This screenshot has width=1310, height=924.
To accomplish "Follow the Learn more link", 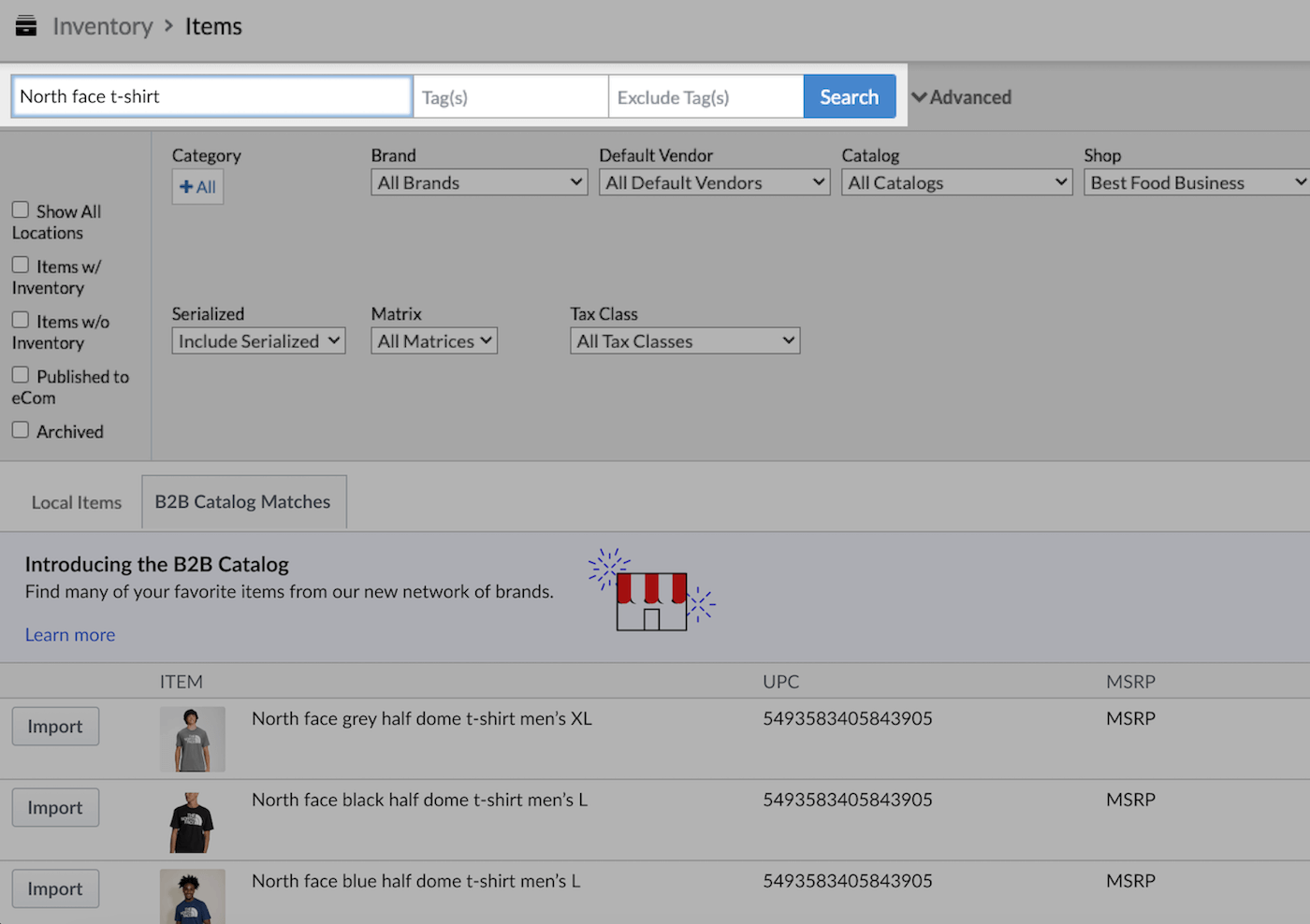I will click(70, 635).
